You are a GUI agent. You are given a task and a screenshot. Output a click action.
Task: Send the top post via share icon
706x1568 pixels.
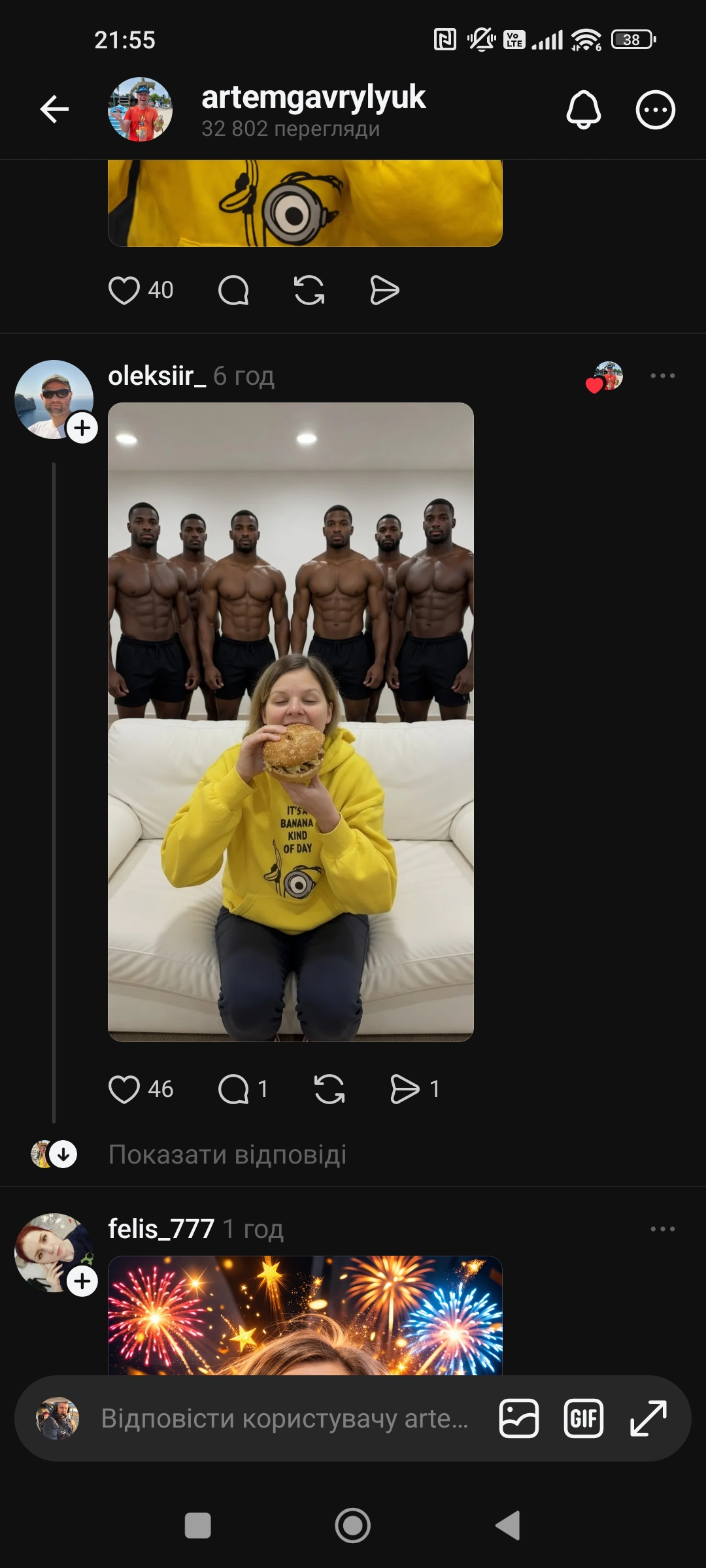pos(384,290)
